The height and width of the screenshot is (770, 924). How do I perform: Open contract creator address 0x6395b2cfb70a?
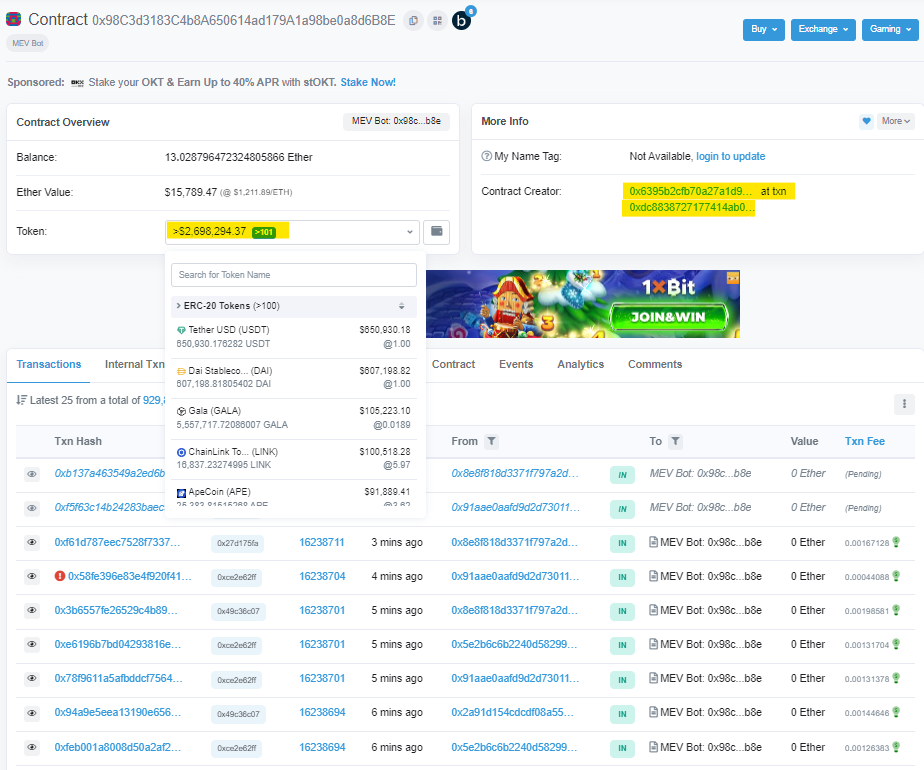point(691,191)
